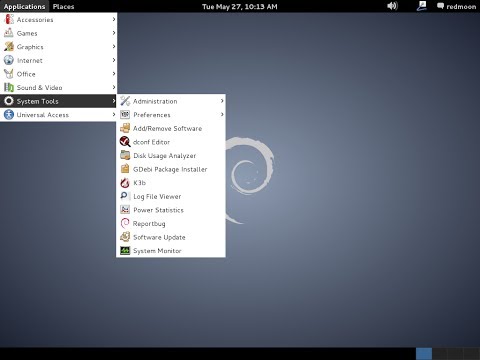Screen dimensions: 480x360
Task: Launch 'Disk Usage Analyzer' by its label
Action: 165,156
